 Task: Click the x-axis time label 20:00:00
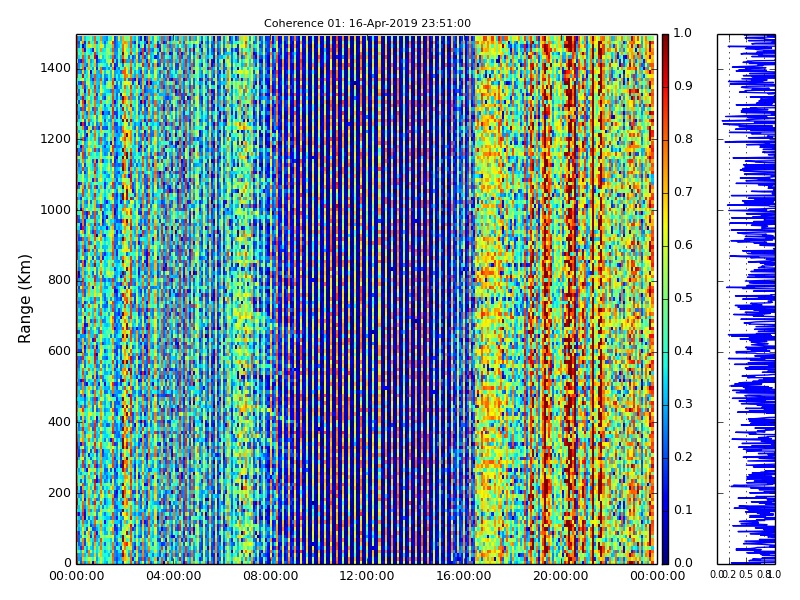pos(561,577)
